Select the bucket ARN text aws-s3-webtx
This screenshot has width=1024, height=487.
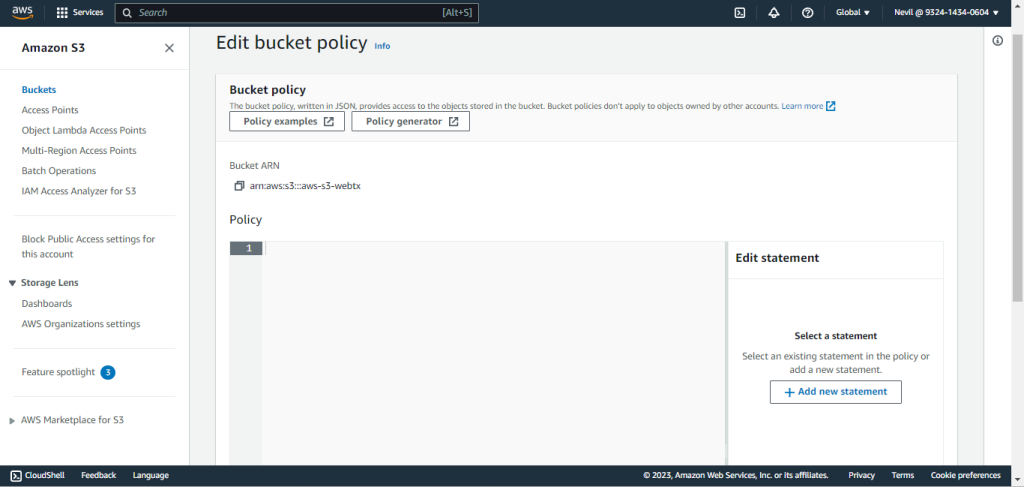click(305, 185)
